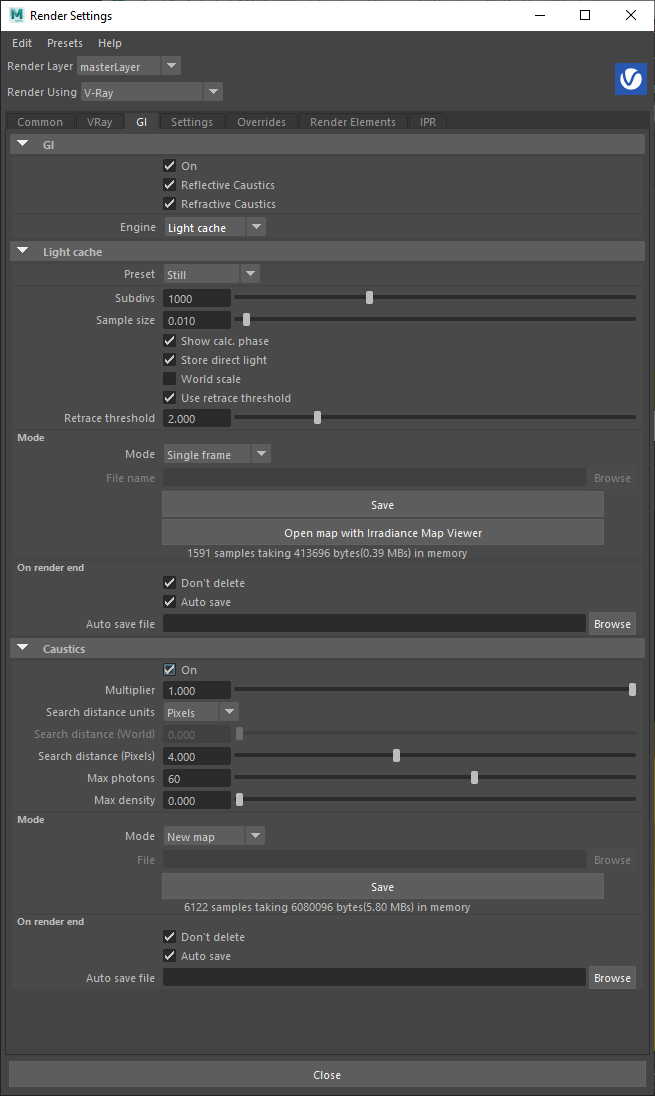Collapse the Caustics section arrow

23,649
